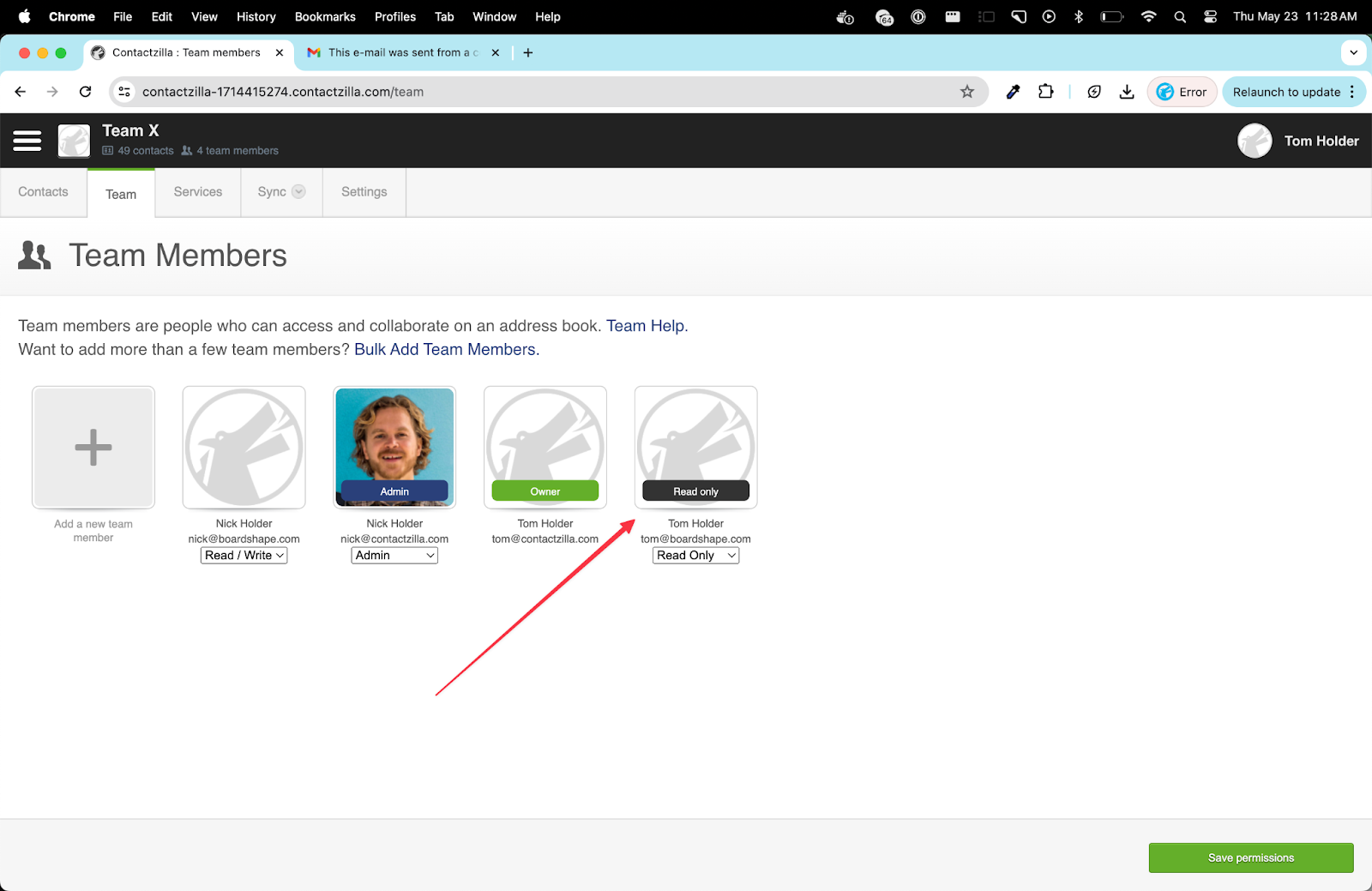Open Chrome downloads icon
This screenshot has height=891, width=1372.
1127,92
